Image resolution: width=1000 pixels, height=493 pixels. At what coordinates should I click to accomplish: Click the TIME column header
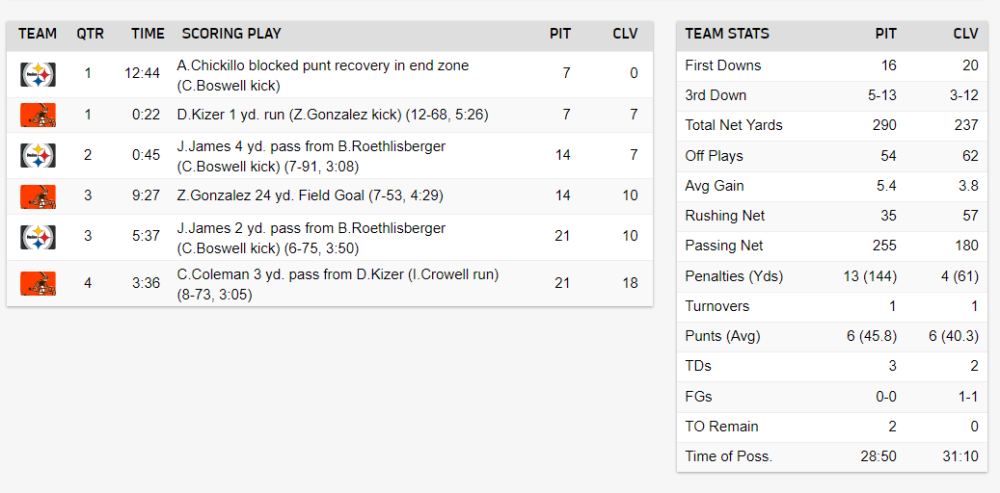[x=148, y=34]
